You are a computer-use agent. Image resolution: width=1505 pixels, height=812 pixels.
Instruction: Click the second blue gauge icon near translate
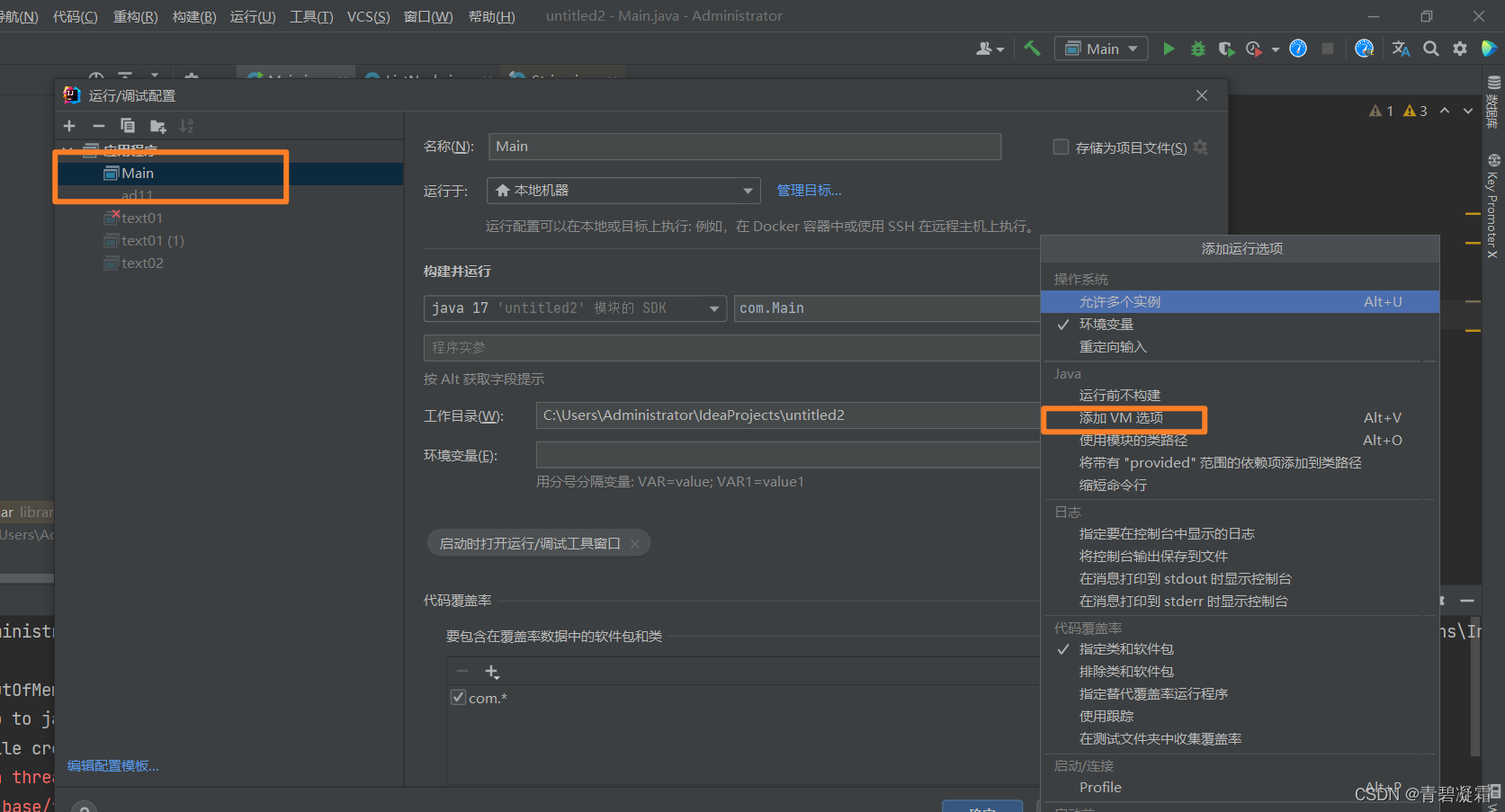pyautogui.click(x=1364, y=49)
